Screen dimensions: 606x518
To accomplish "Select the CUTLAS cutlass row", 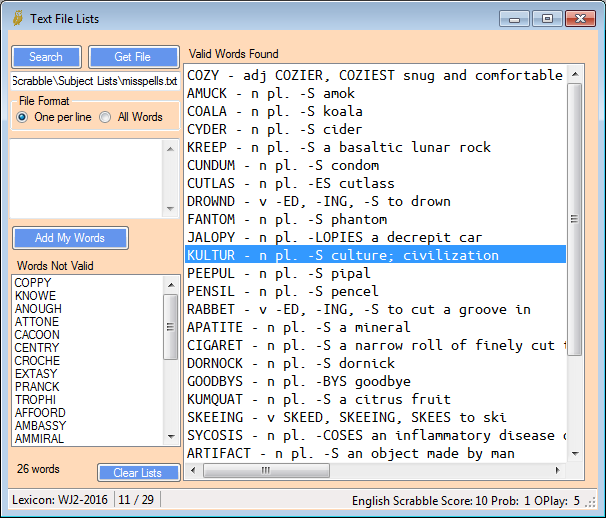I will 376,183.
